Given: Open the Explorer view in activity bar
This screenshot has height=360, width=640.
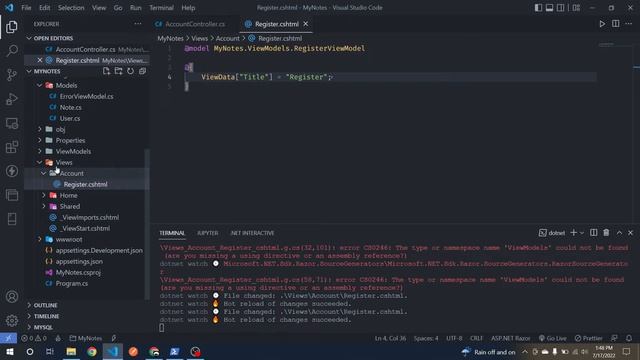Looking at the screenshot, I should 12,27.
